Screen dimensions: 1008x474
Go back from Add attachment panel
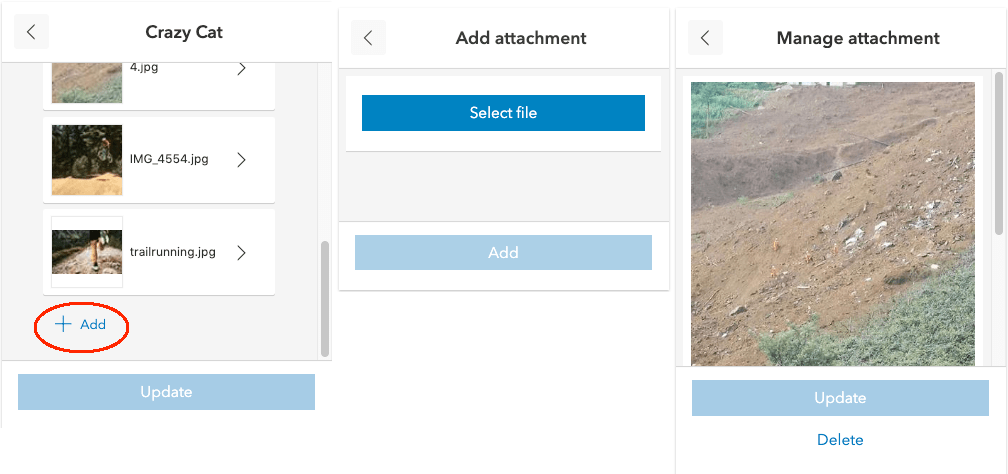368,38
